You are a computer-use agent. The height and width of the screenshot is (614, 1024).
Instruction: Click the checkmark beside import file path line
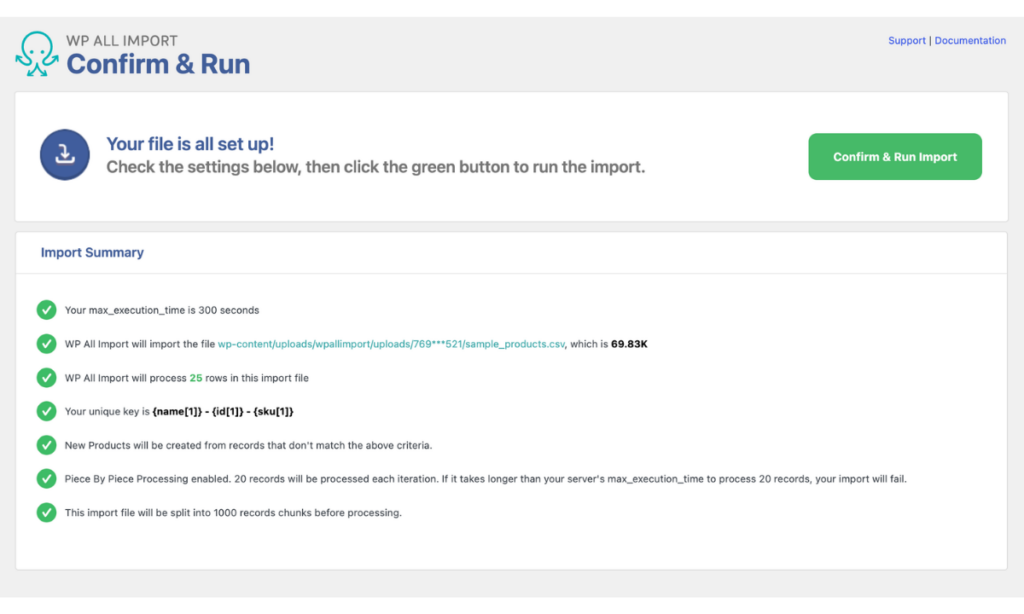point(46,344)
